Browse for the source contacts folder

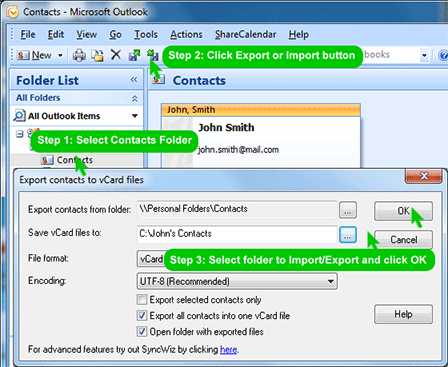pos(348,210)
